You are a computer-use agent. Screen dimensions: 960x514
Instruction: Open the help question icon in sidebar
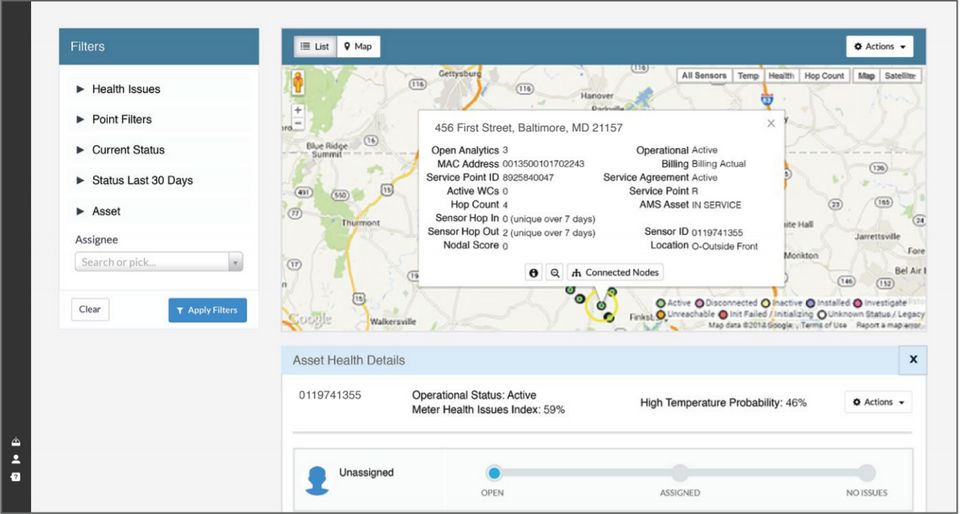(x=16, y=477)
